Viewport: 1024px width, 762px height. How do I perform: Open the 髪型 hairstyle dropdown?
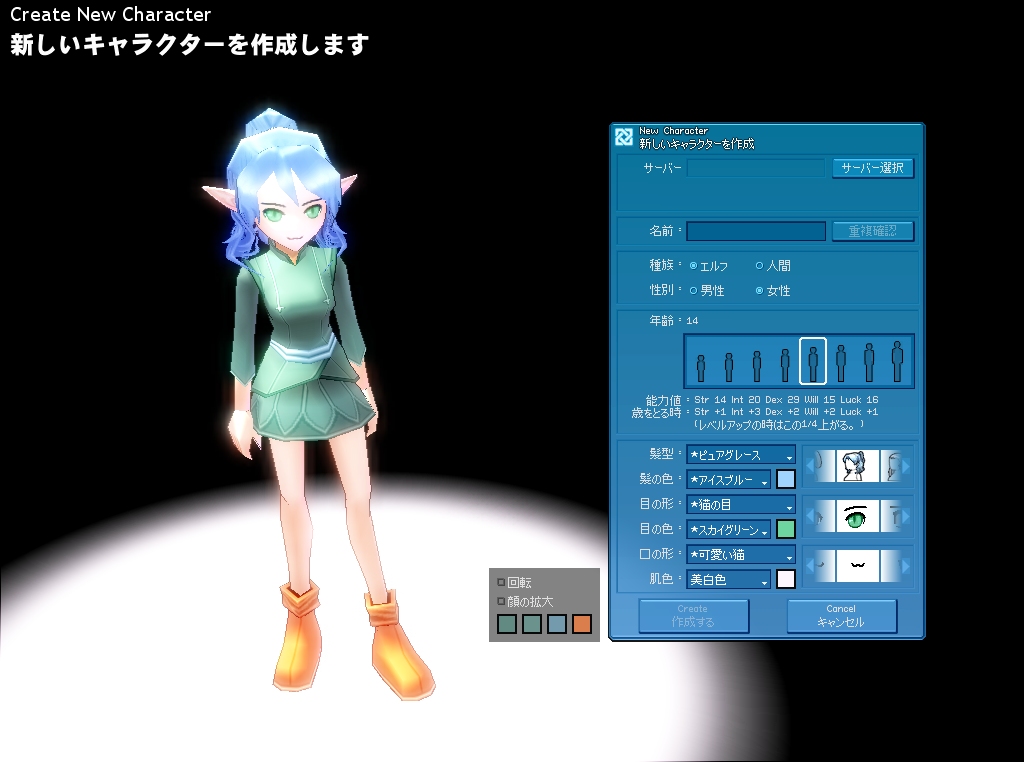click(x=741, y=455)
